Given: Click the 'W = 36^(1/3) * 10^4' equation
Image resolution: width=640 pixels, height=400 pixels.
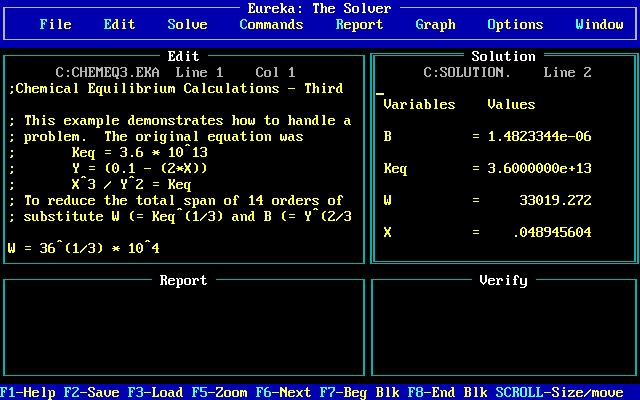Looking at the screenshot, I should (x=84, y=248).
